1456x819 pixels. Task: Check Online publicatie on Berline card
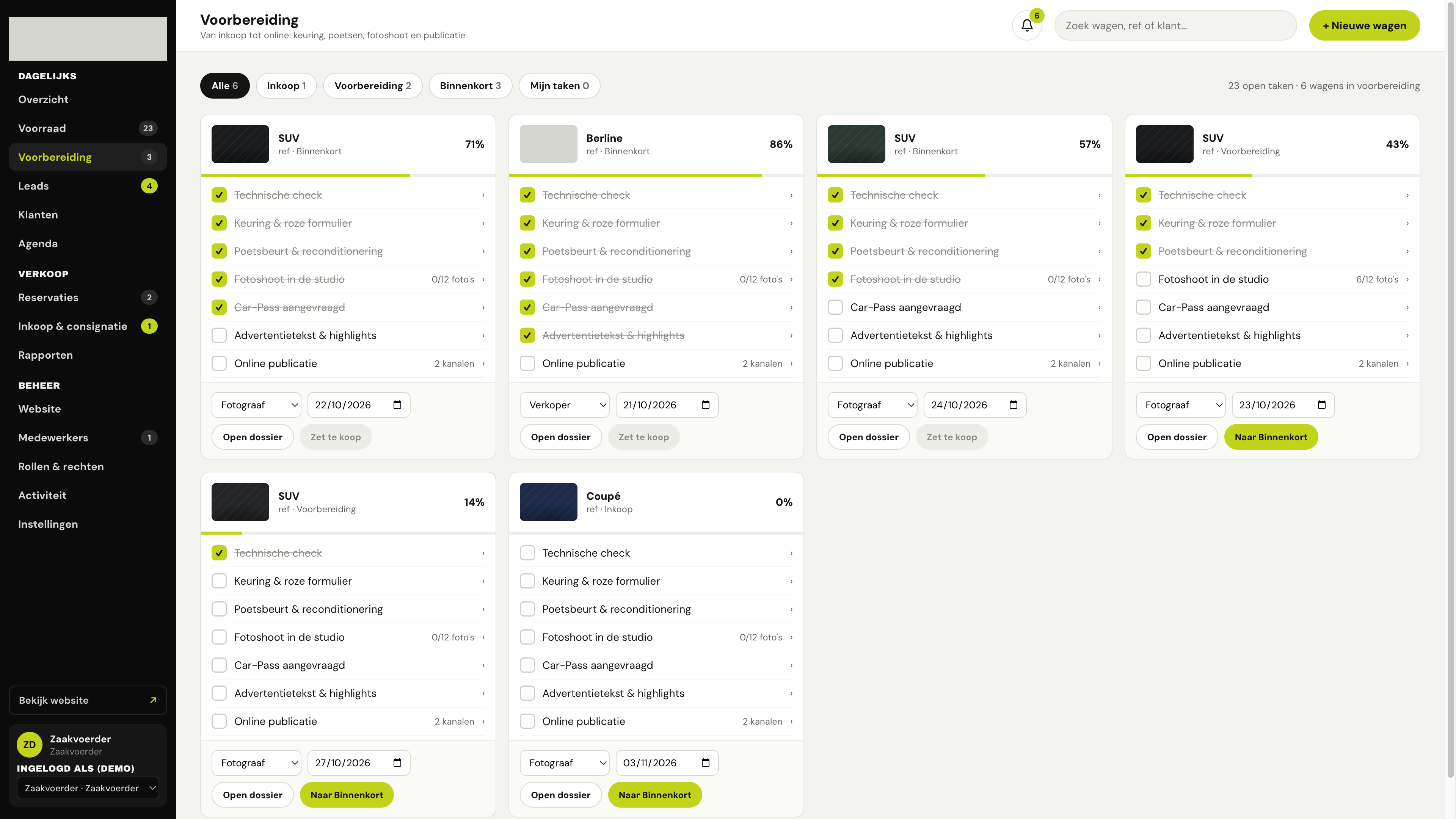527,364
